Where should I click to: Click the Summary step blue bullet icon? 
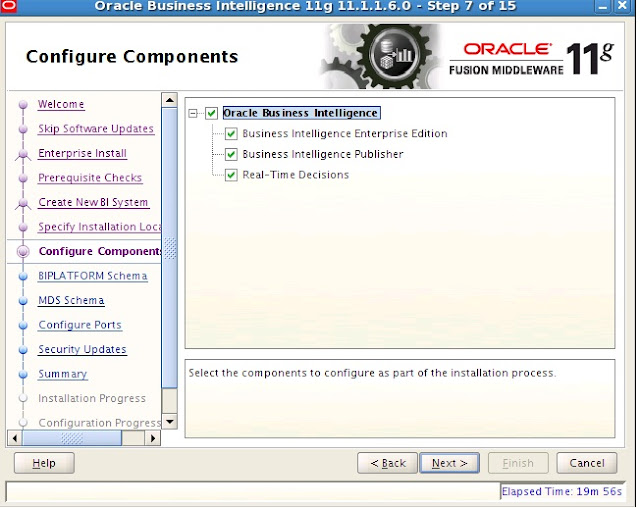pos(23,374)
